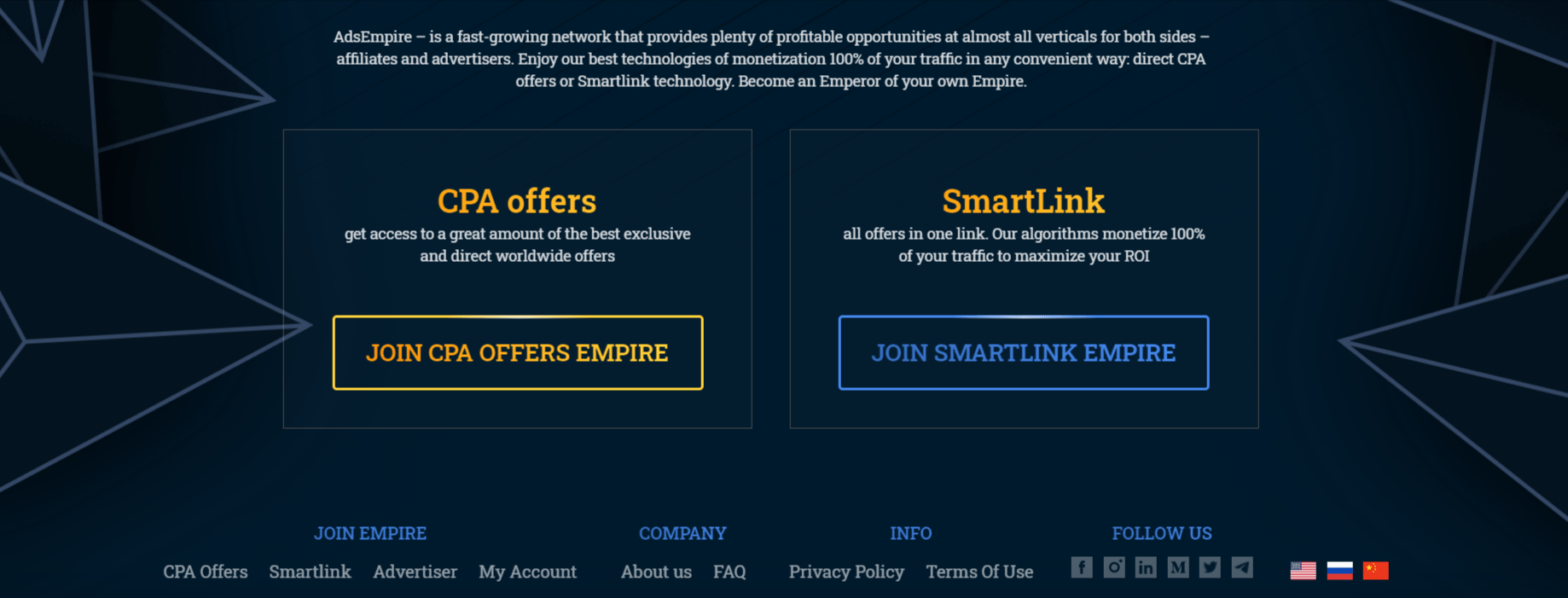The image size is (1568, 598).
Task: Go to the Advertiser page
Action: (415, 572)
